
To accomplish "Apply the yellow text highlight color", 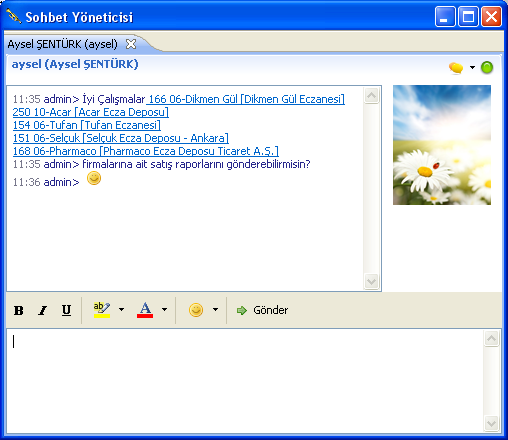I will [102, 310].
